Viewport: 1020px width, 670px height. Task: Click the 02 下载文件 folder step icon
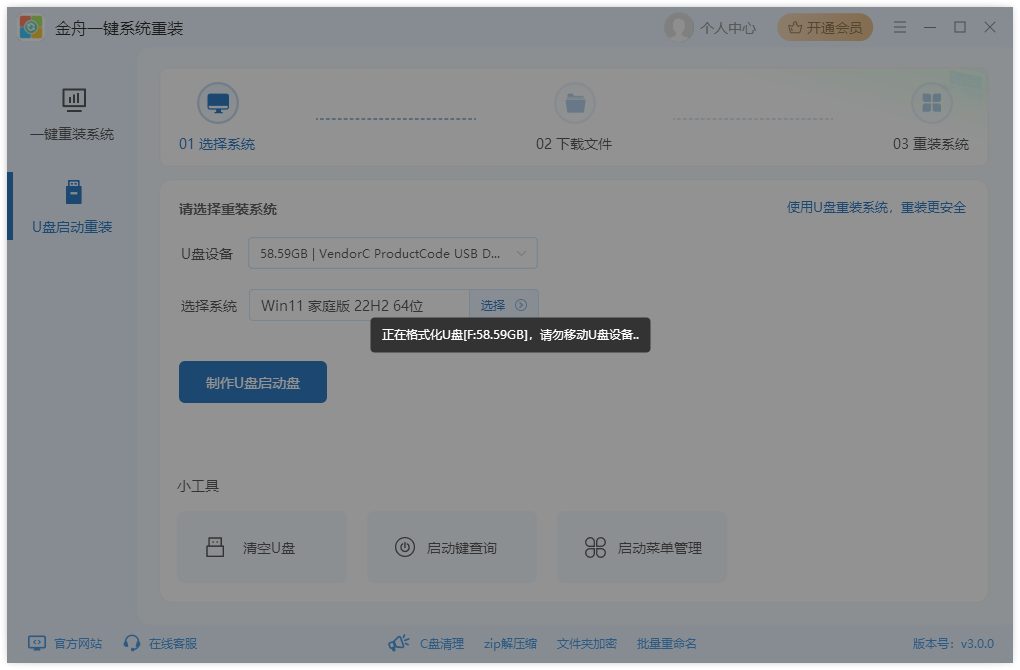574,103
